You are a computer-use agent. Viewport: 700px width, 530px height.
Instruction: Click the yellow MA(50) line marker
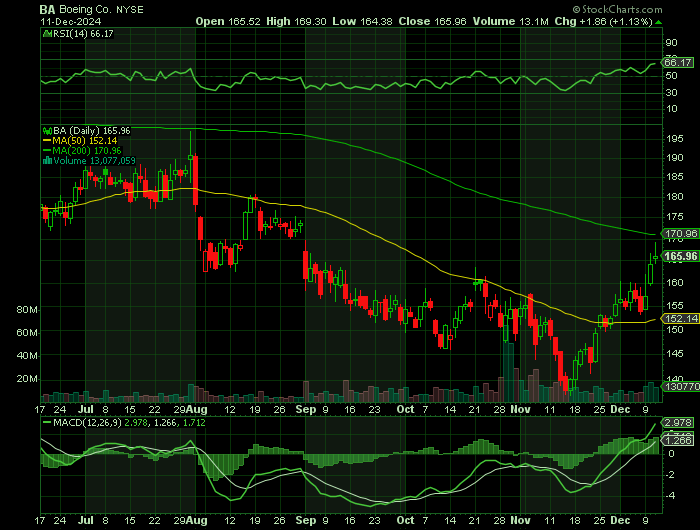[47, 141]
